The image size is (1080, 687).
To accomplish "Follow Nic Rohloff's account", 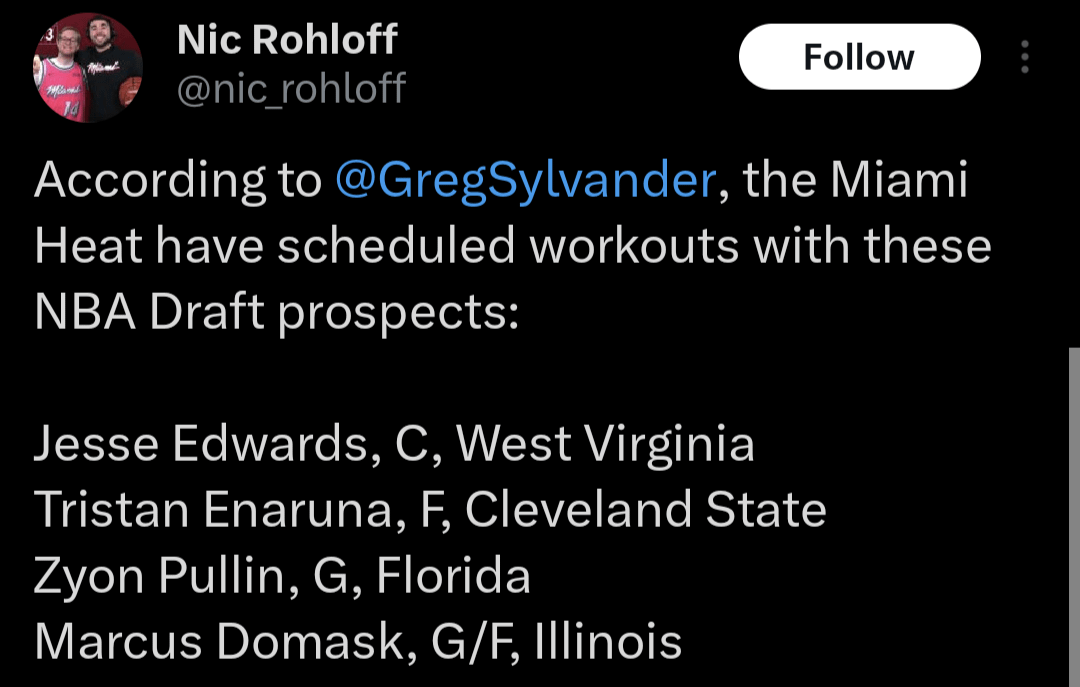I will [859, 57].
